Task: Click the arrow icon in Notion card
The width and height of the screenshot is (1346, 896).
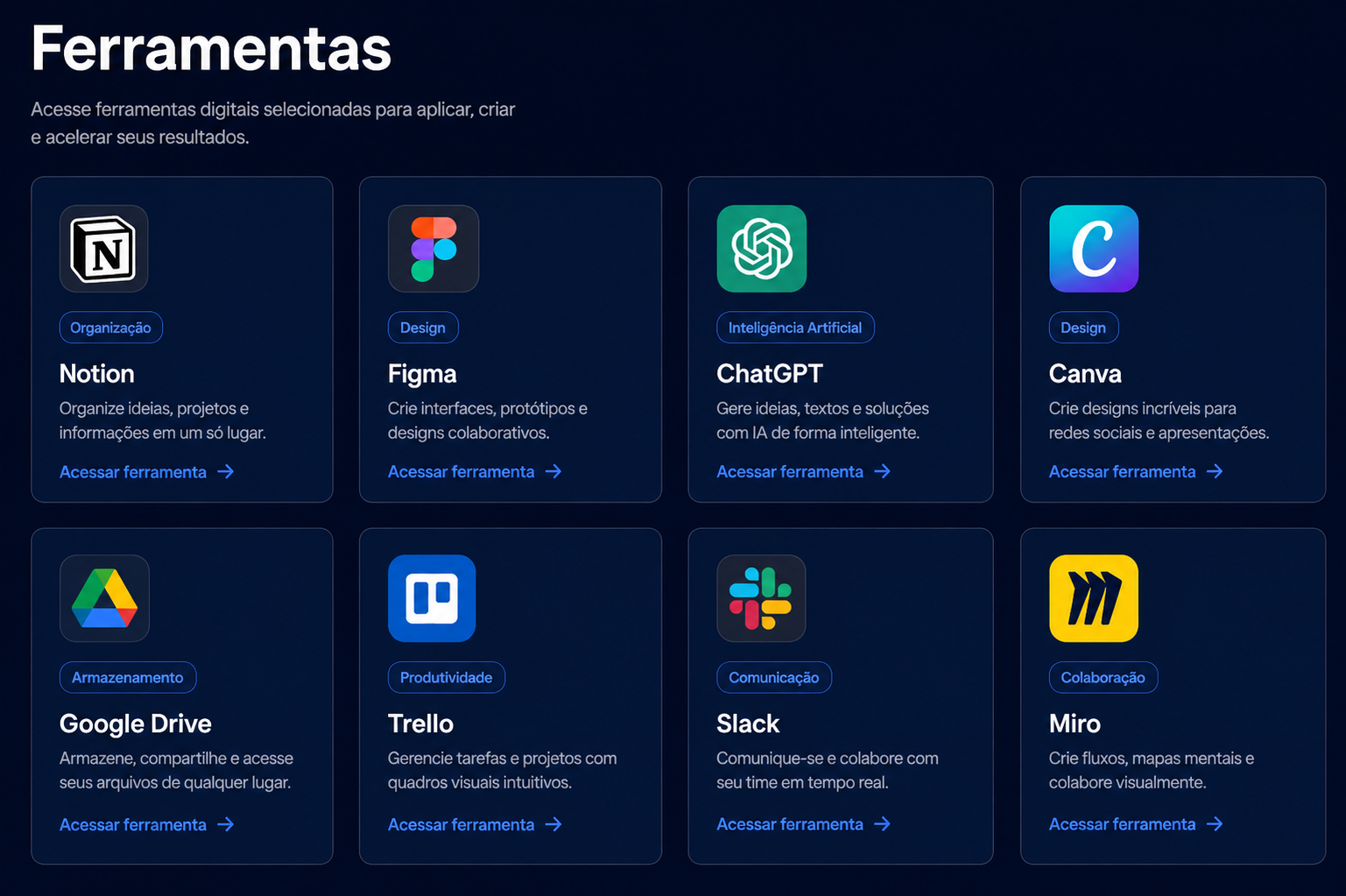Action: pos(226,471)
